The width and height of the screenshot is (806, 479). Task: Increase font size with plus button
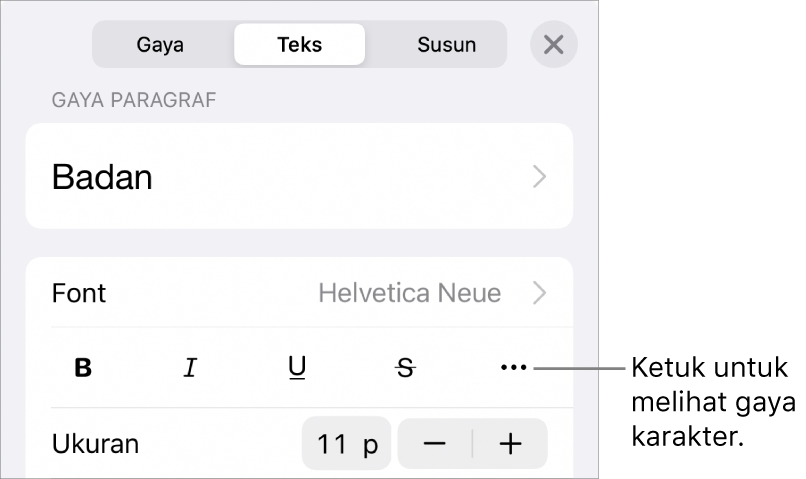[510, 444]
